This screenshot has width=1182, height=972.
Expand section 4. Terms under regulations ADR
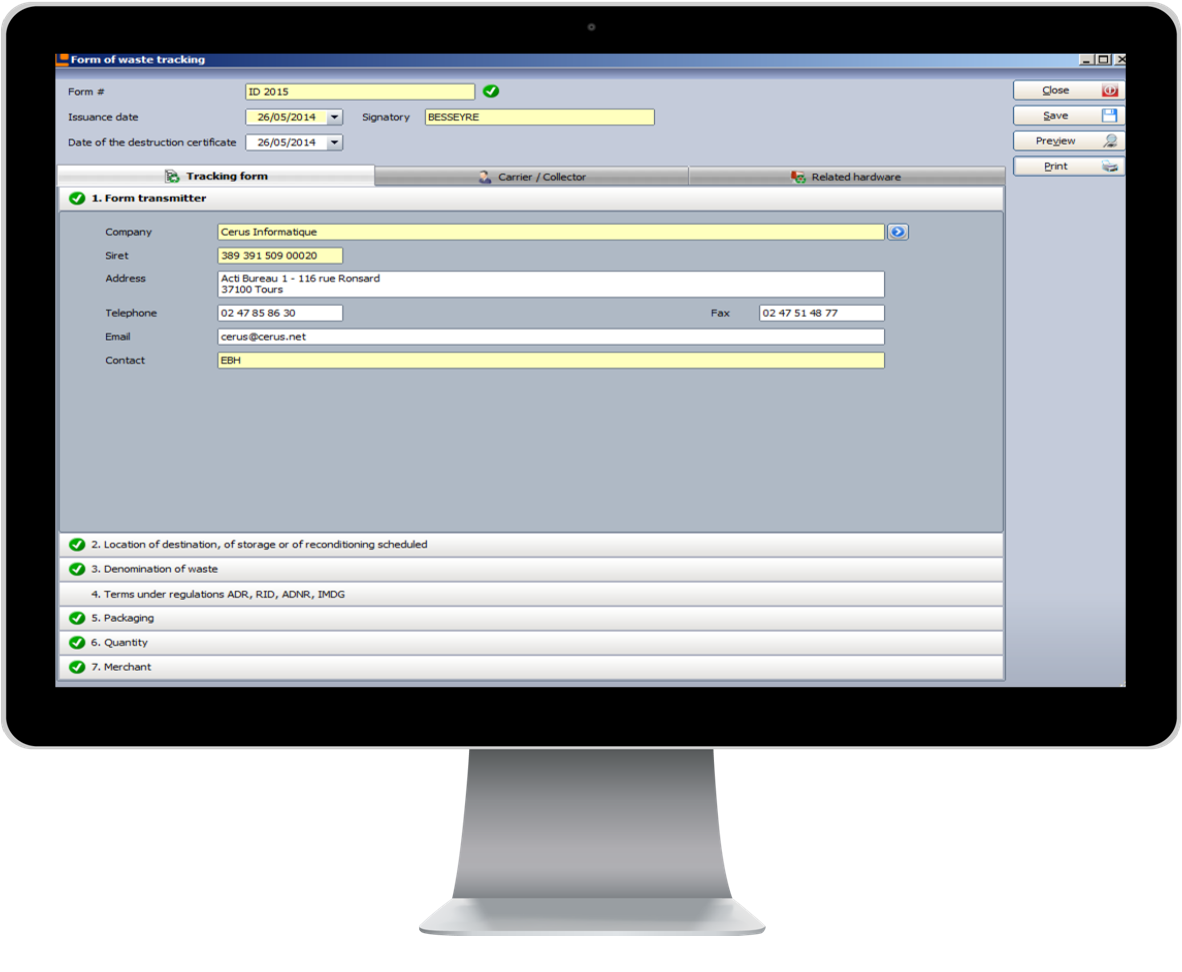coord(531,594)
